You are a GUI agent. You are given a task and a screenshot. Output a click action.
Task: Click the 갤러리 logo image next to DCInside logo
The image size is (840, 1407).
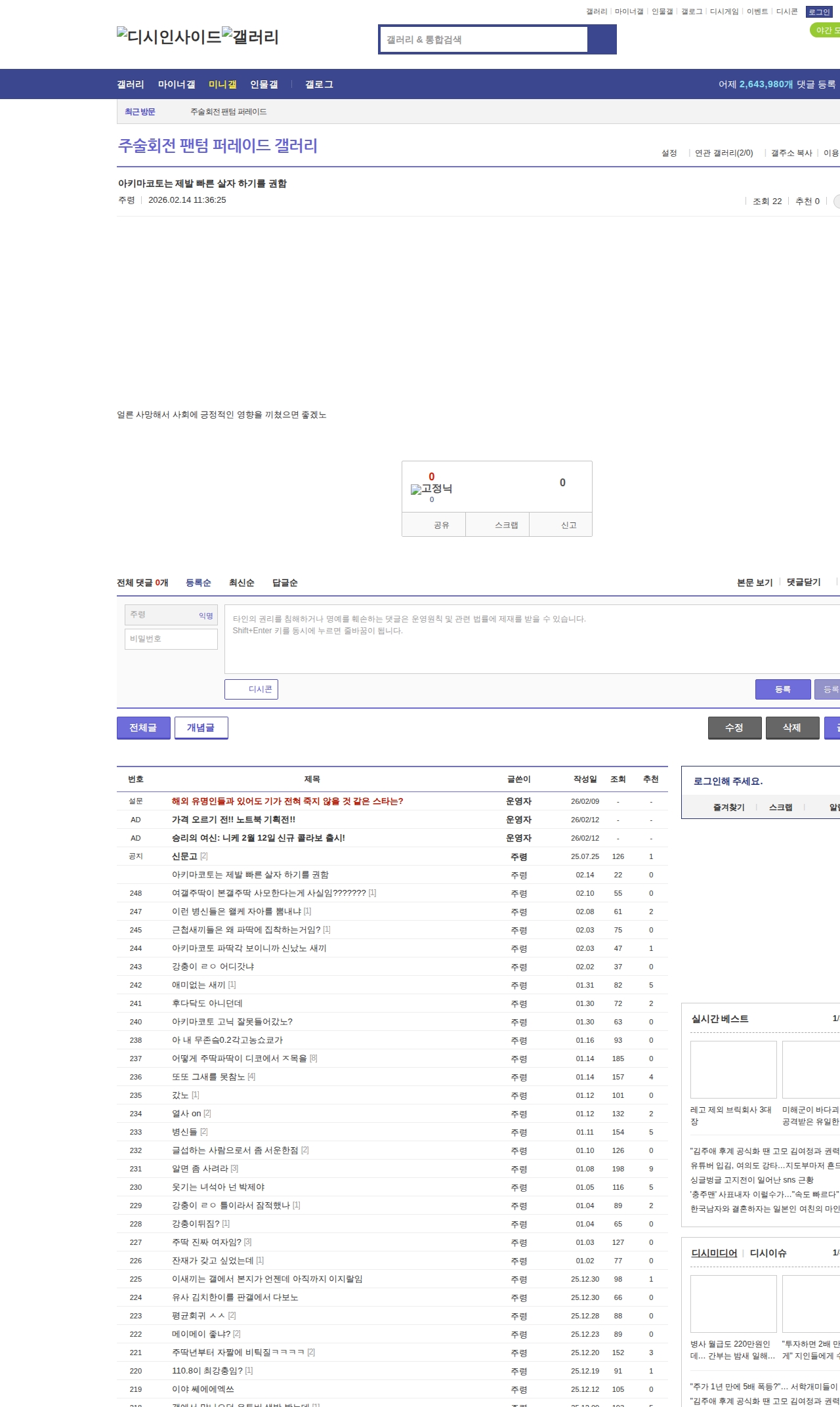click(251, 37)
